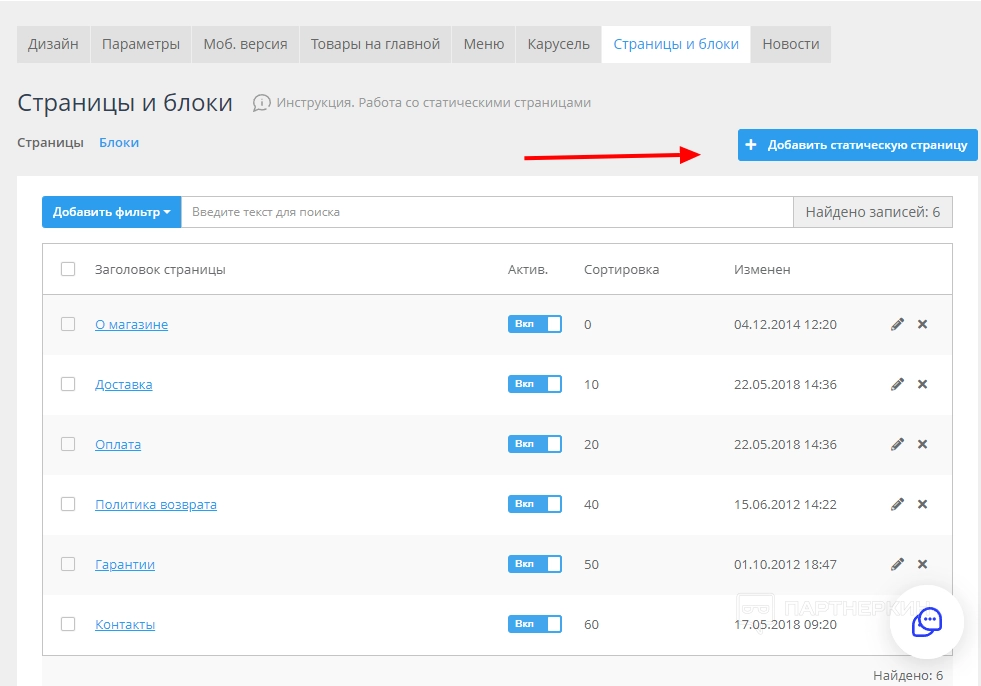Click the pencil icon in Гарантии row
The width and height of the screenshot is (981, 686).
(897, 564)
